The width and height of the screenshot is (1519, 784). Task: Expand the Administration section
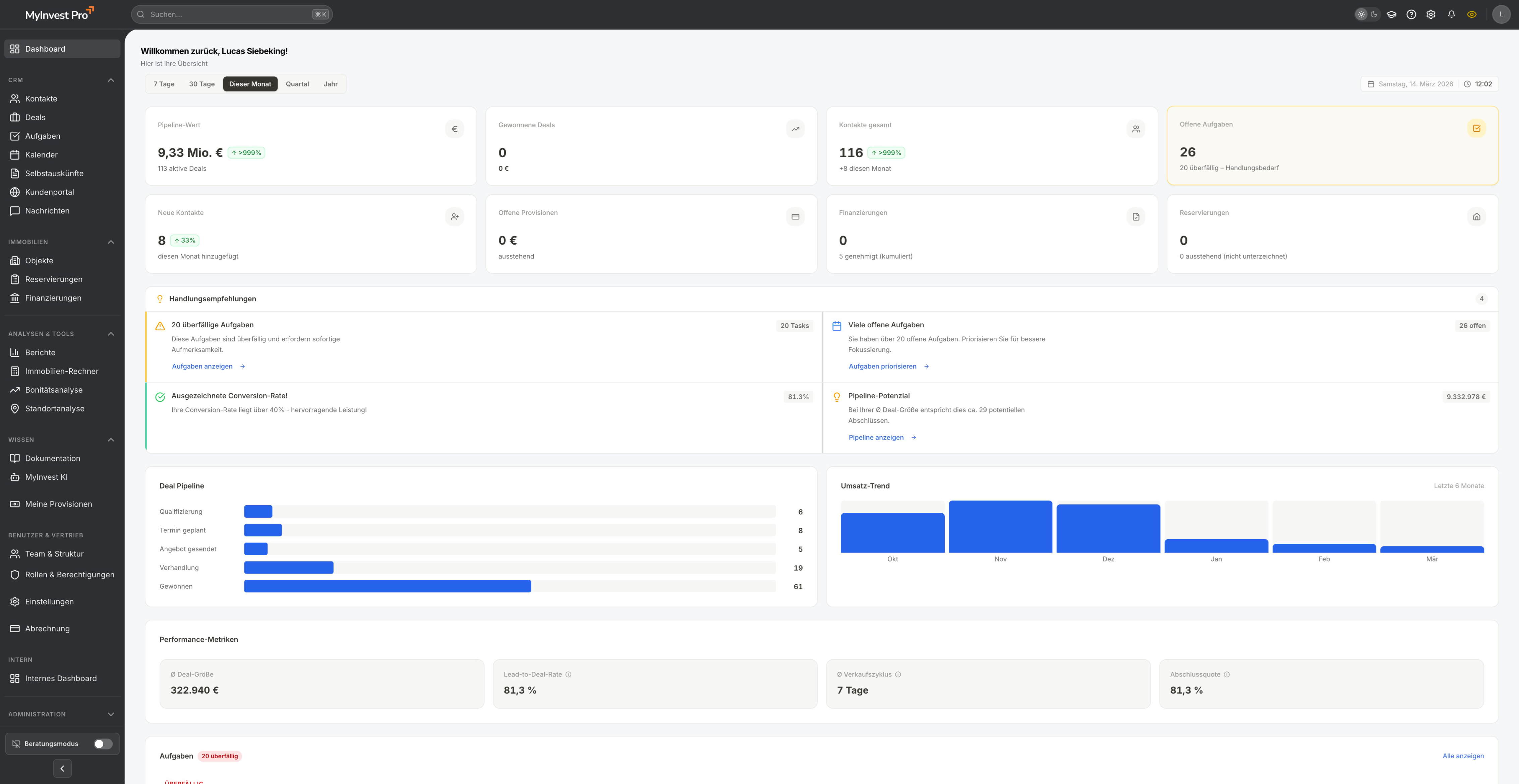point(111,714)
